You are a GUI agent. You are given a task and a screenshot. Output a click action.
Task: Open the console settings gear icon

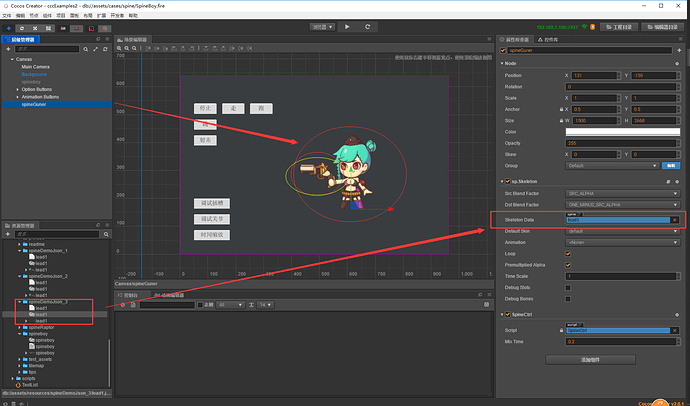pos(486,304)
